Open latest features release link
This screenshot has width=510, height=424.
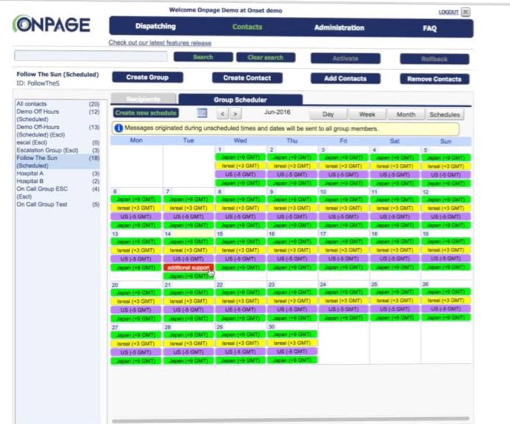pyautogui.click(x=160, y=43)
